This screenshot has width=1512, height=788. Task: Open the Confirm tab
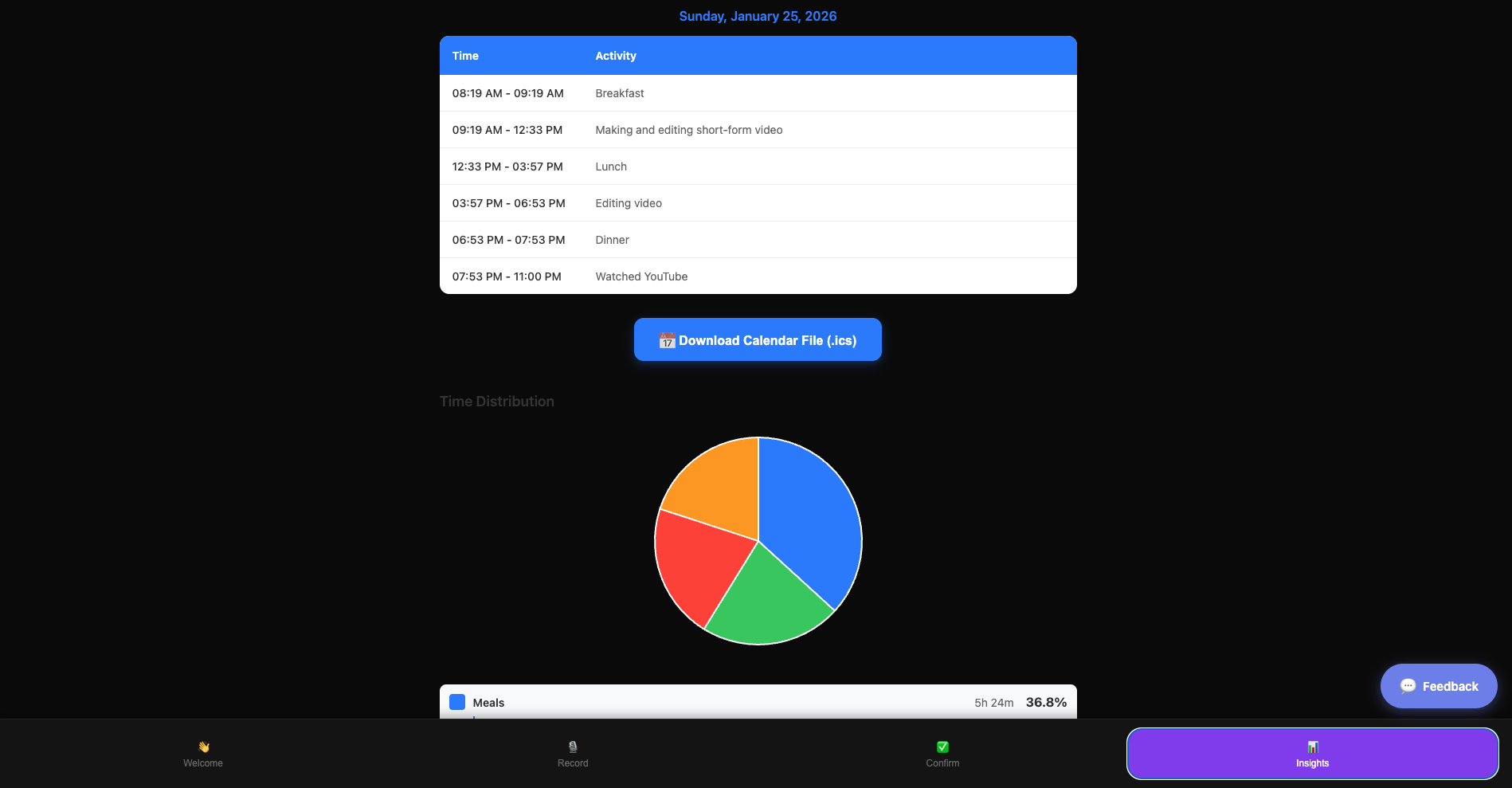(942, 754)
